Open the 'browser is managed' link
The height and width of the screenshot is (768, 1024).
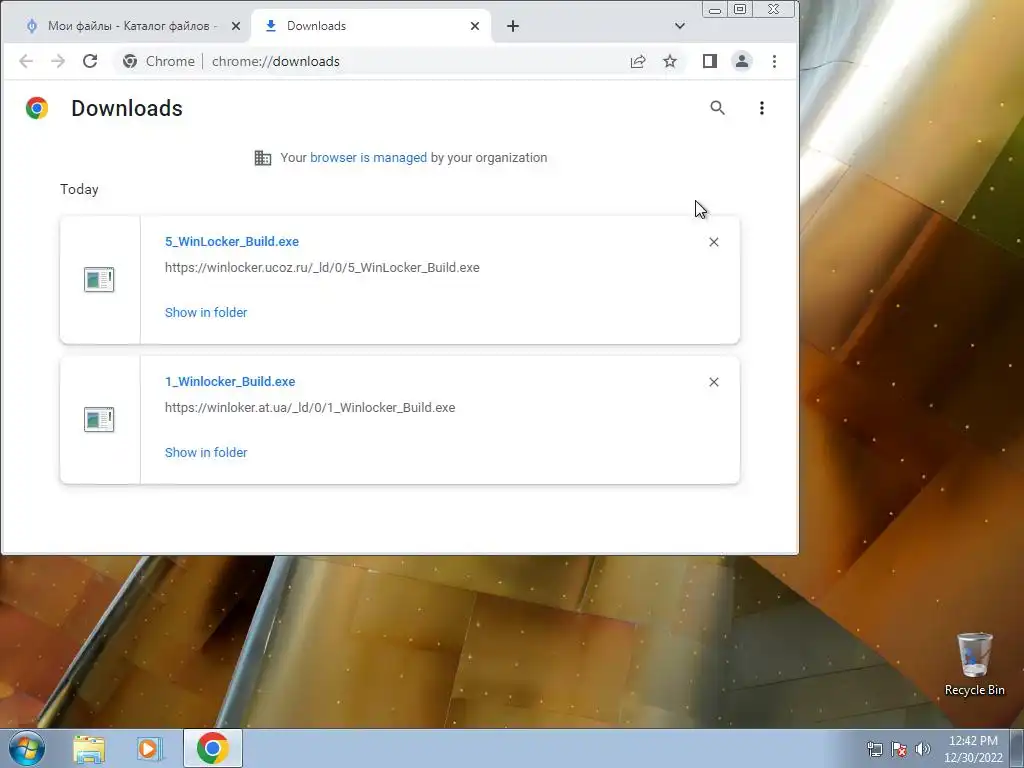pos(368,157)
